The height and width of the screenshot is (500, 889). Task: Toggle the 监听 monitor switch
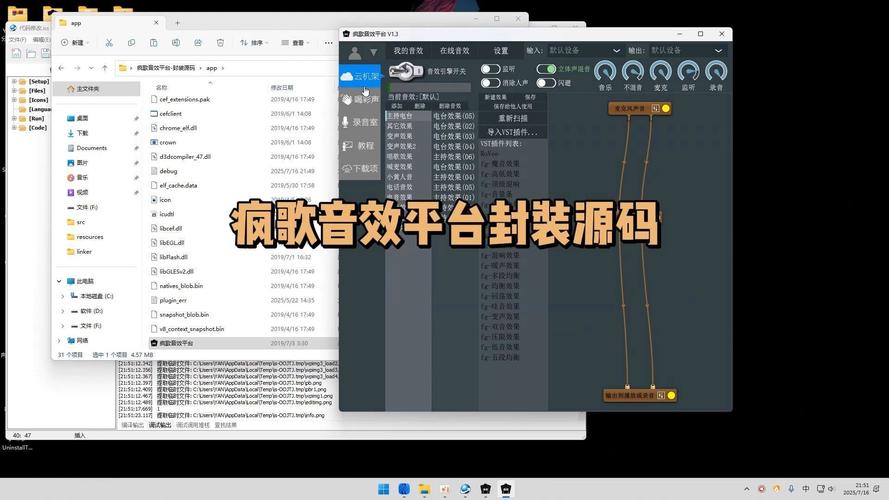click(x=490, y=70)
